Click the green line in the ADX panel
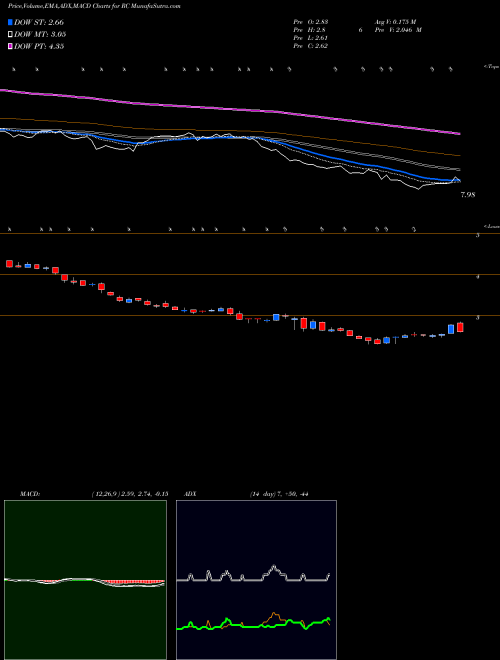The width and height of the screenshot is (500, 660). pos(253,625)
